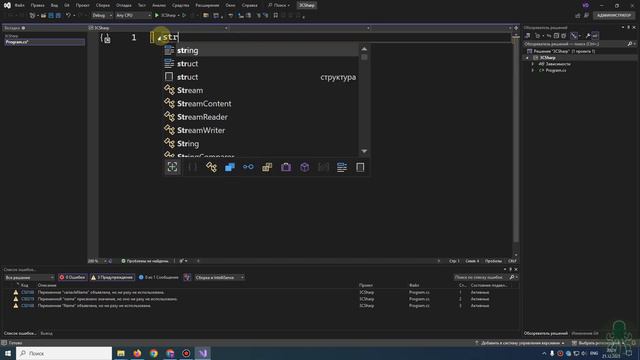This screenshot has height=360, width=640.
Task: Open the Сборка menu
Action: coord(102,5)
